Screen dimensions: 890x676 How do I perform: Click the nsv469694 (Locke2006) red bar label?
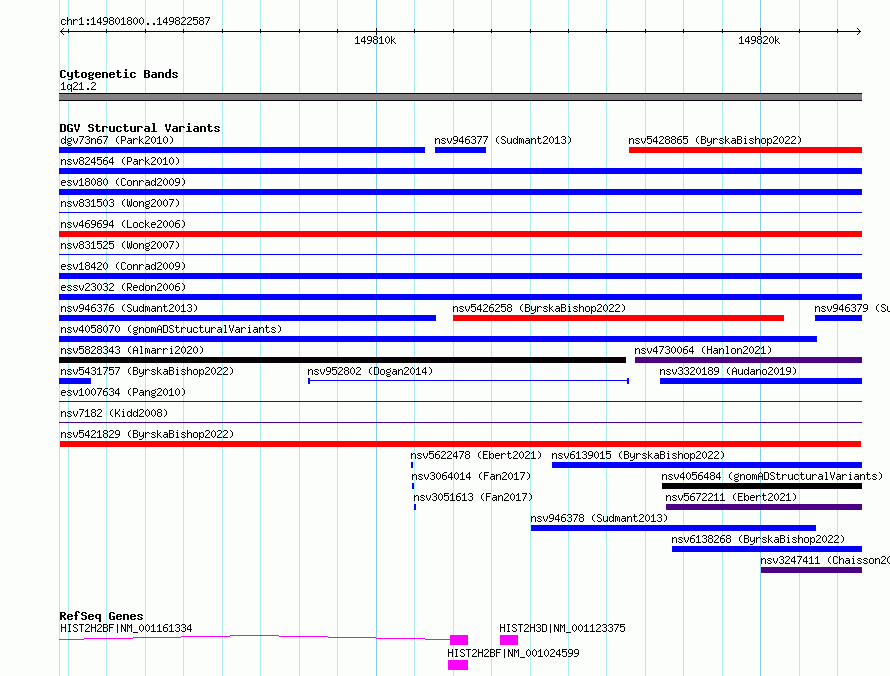click(123, 224)
